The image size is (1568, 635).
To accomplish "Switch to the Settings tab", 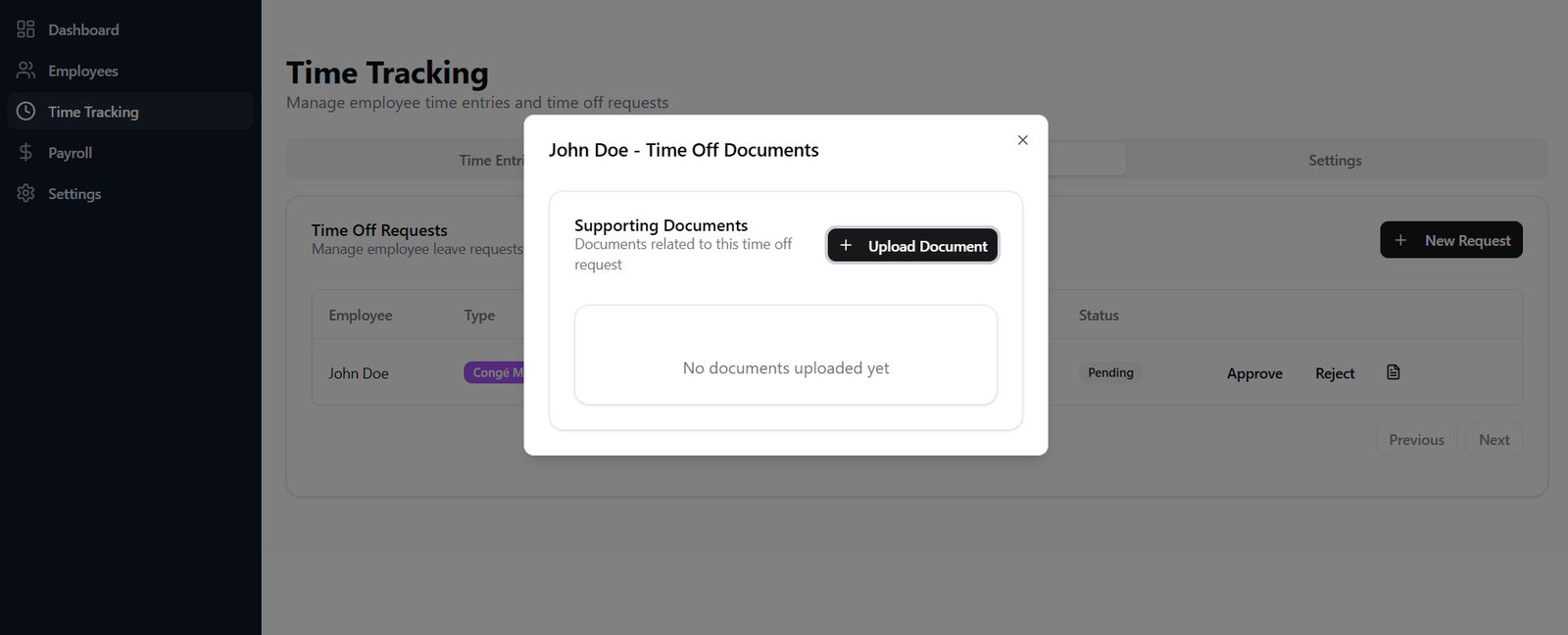I will pyautogui.click(x=1335, y=161).
